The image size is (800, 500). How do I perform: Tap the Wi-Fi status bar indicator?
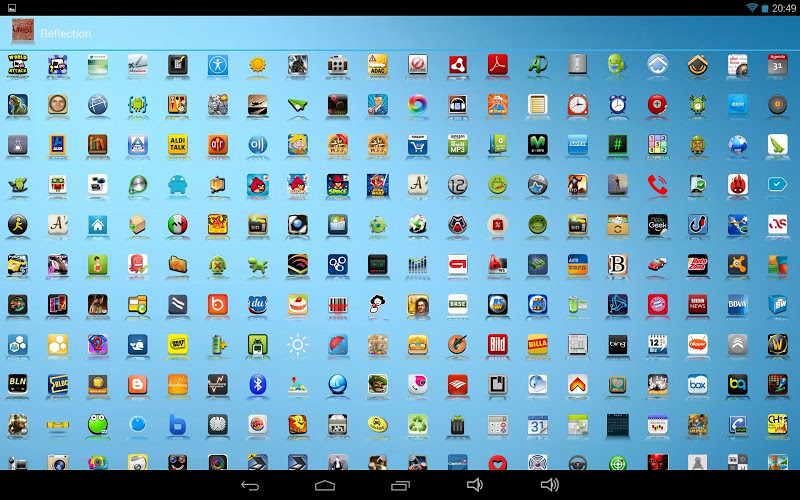[752, 8]
